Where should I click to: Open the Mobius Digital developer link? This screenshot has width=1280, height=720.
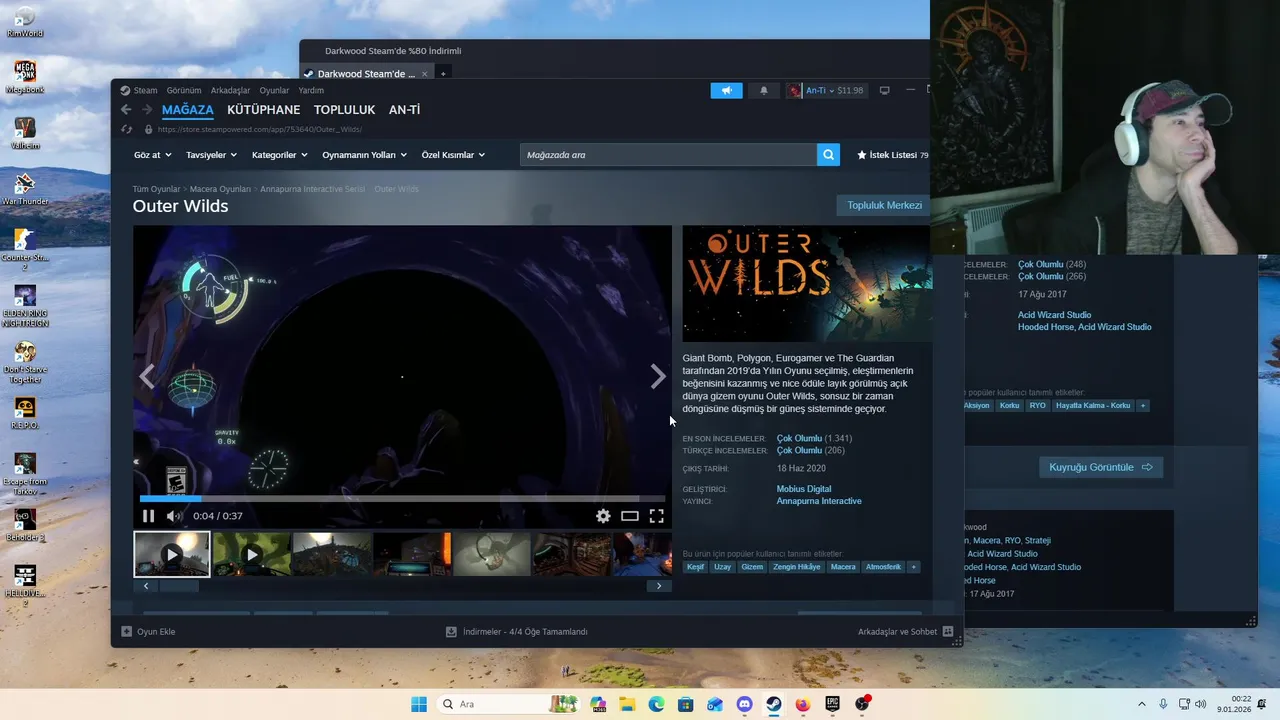pyautogui.click(x=804, y=489)
